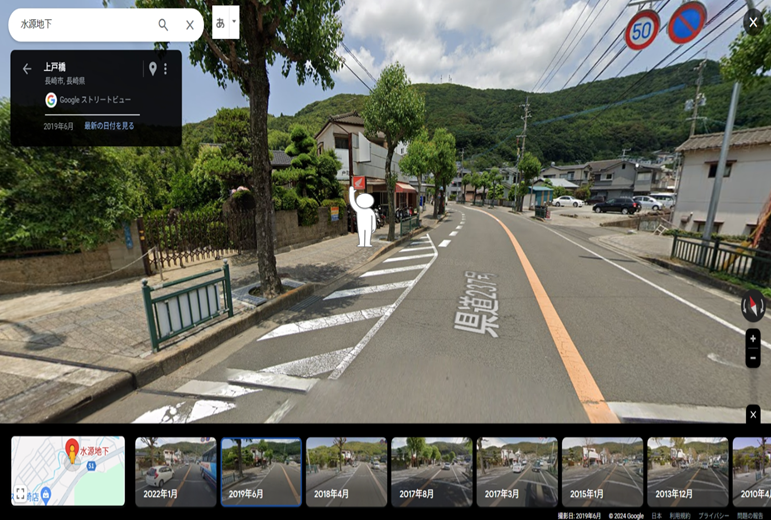Toggle the あ input method button
Viewport: 771px width, 520px height.
pos(220,22)
